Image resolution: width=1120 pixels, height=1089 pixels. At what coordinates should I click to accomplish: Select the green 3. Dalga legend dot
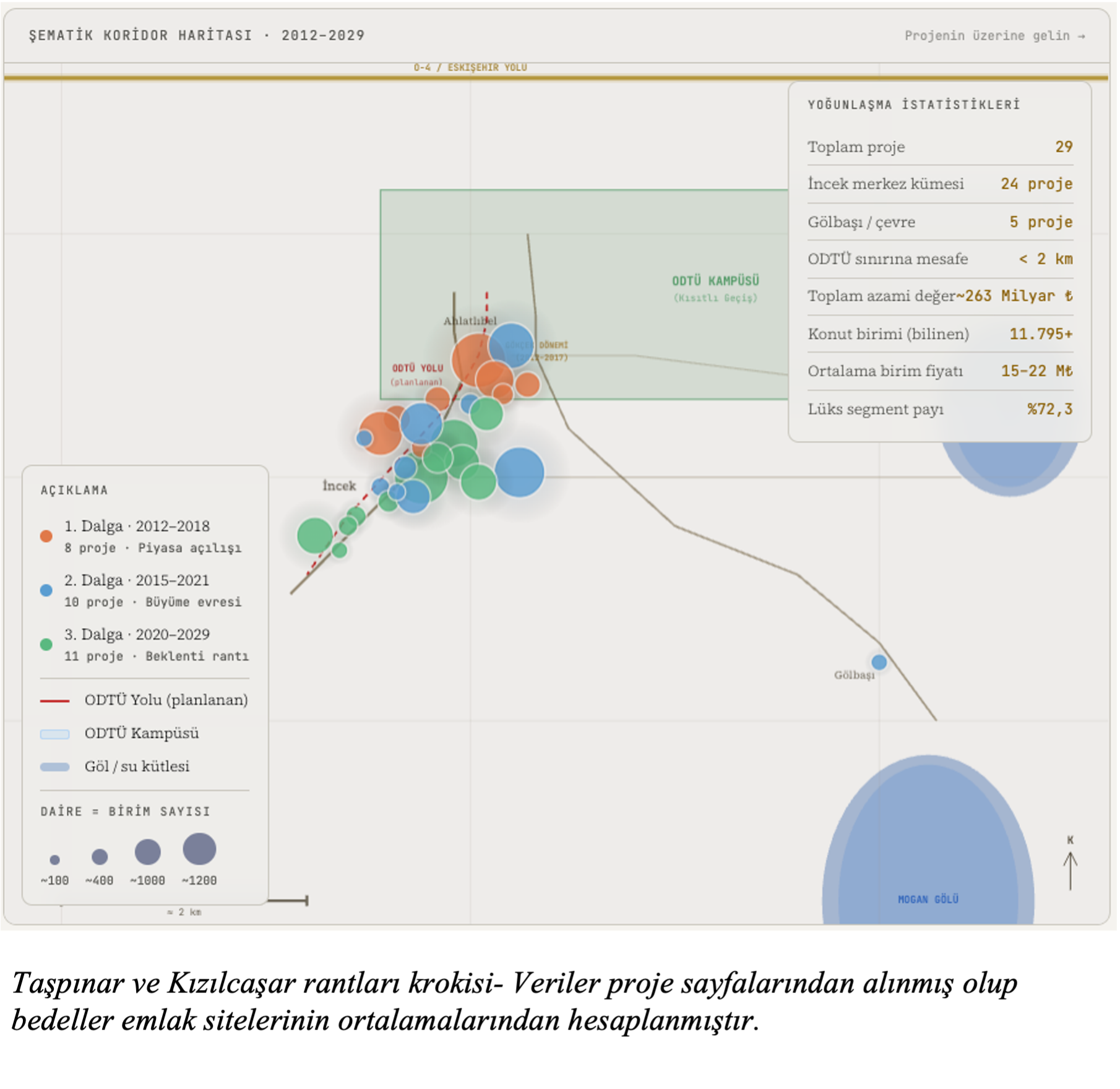point(46,644)
